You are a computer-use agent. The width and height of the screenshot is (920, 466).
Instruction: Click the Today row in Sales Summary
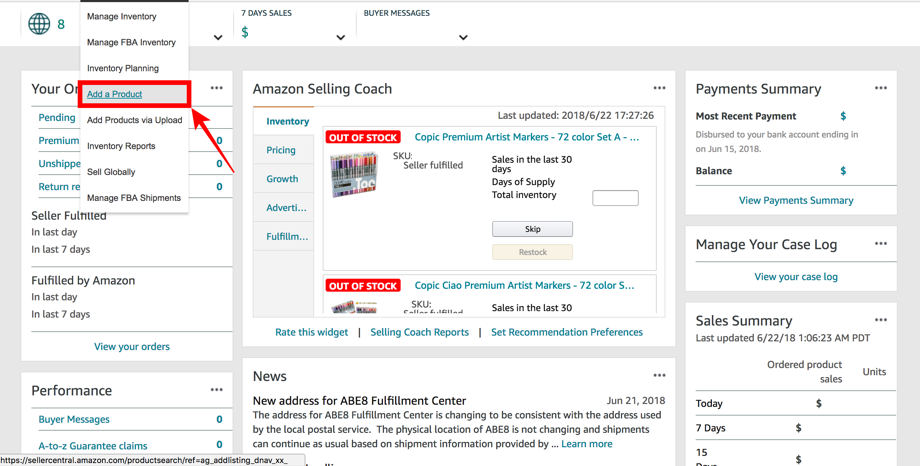pyautogui.click(x=796, y=403)
